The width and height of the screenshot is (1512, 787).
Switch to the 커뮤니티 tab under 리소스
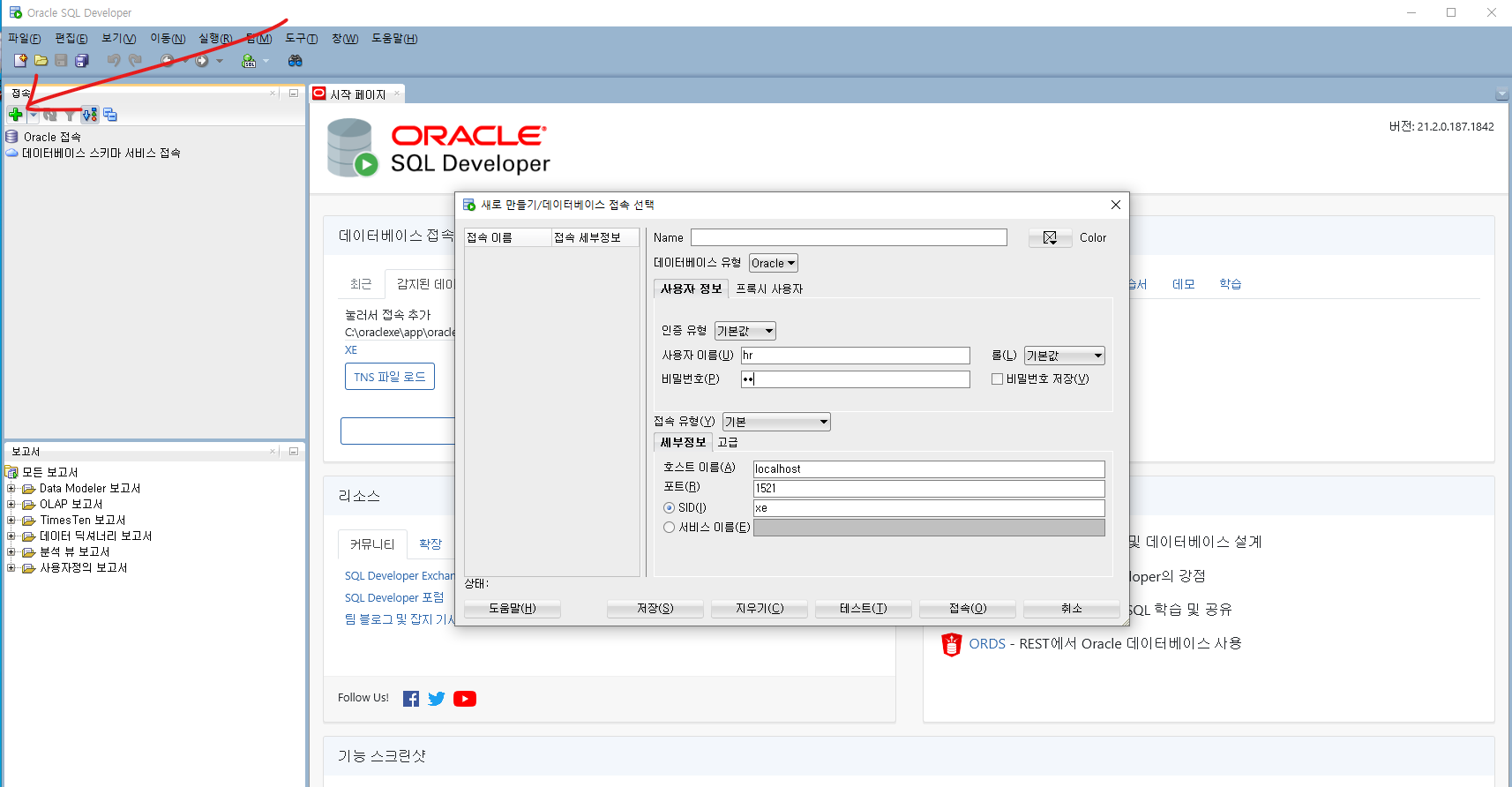point(372,544)
